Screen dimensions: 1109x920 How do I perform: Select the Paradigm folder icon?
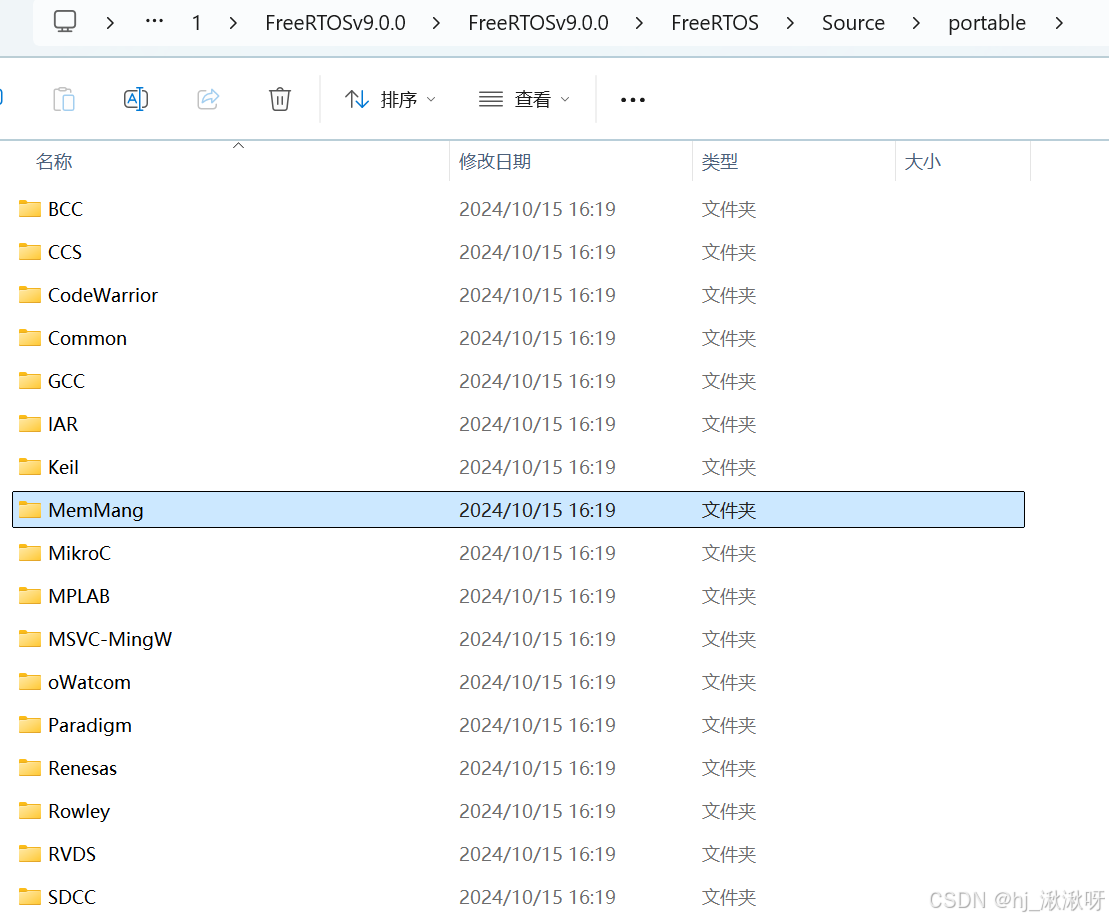point(30,725)
